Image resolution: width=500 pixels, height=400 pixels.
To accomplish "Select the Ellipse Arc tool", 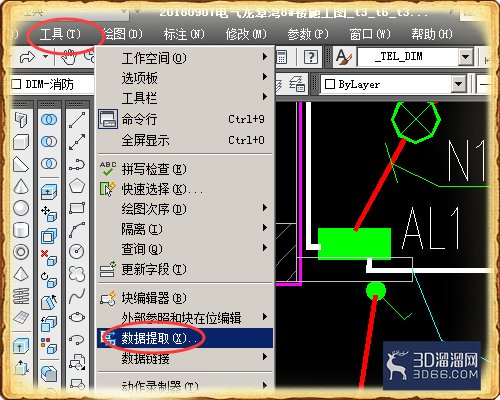I will (x=77, y=339).
